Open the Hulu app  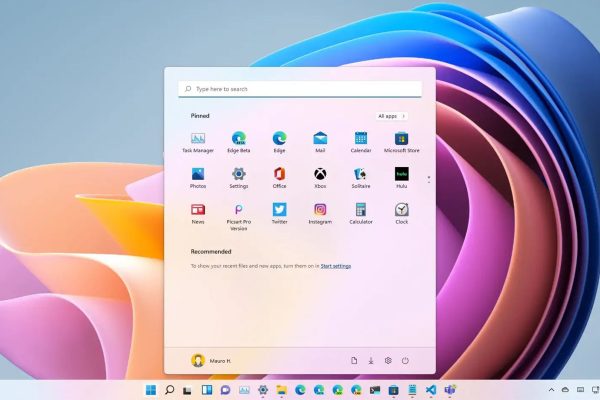[x=401, y=178]
